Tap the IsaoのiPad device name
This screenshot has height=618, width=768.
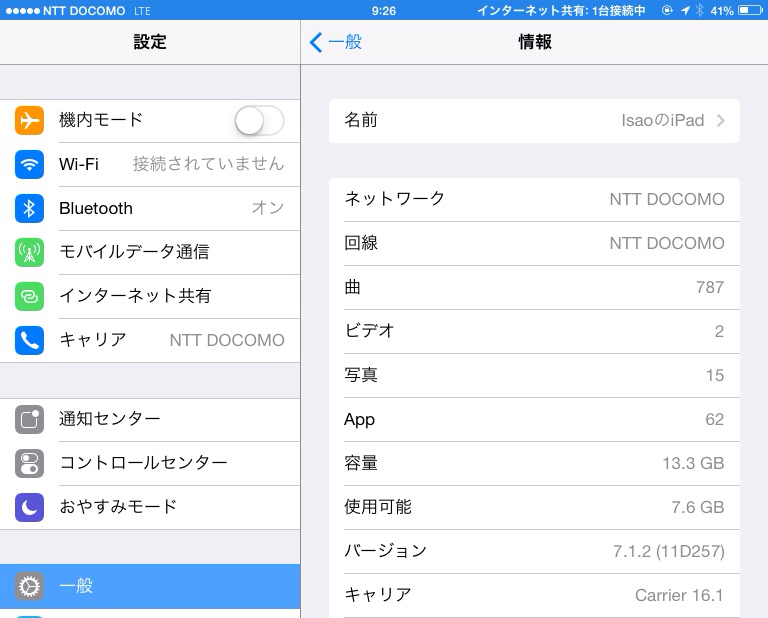663,120
